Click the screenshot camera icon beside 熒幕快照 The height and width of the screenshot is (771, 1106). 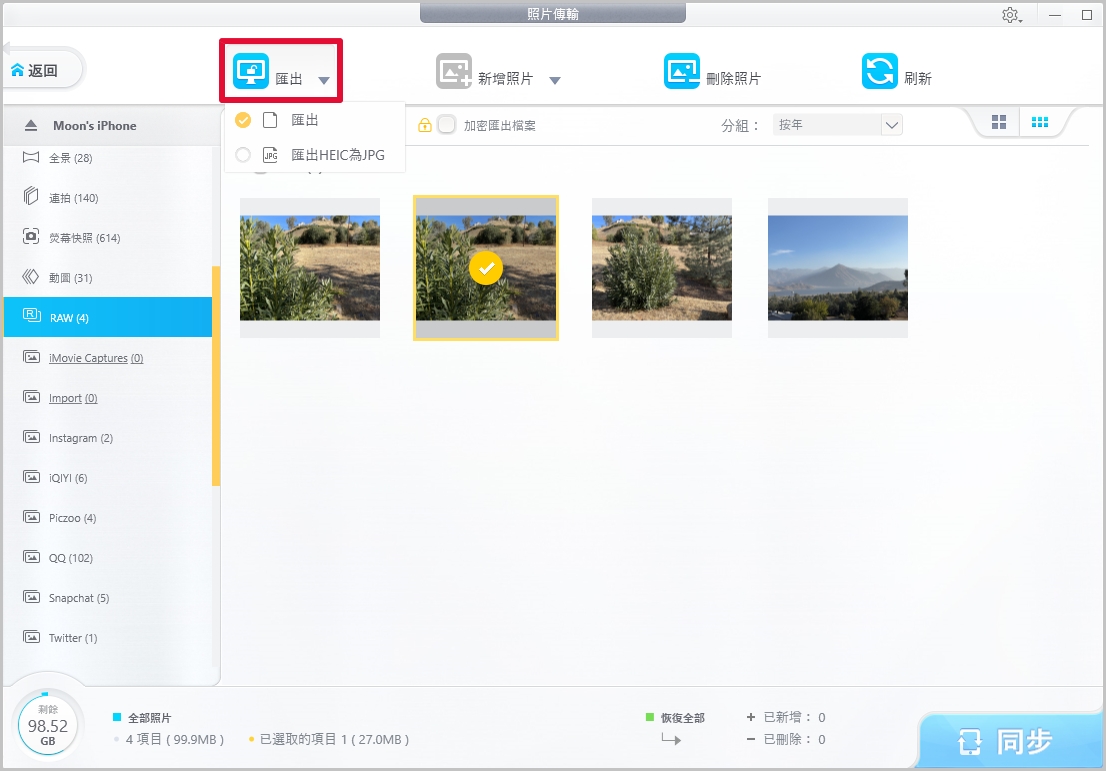coord(31,236)
